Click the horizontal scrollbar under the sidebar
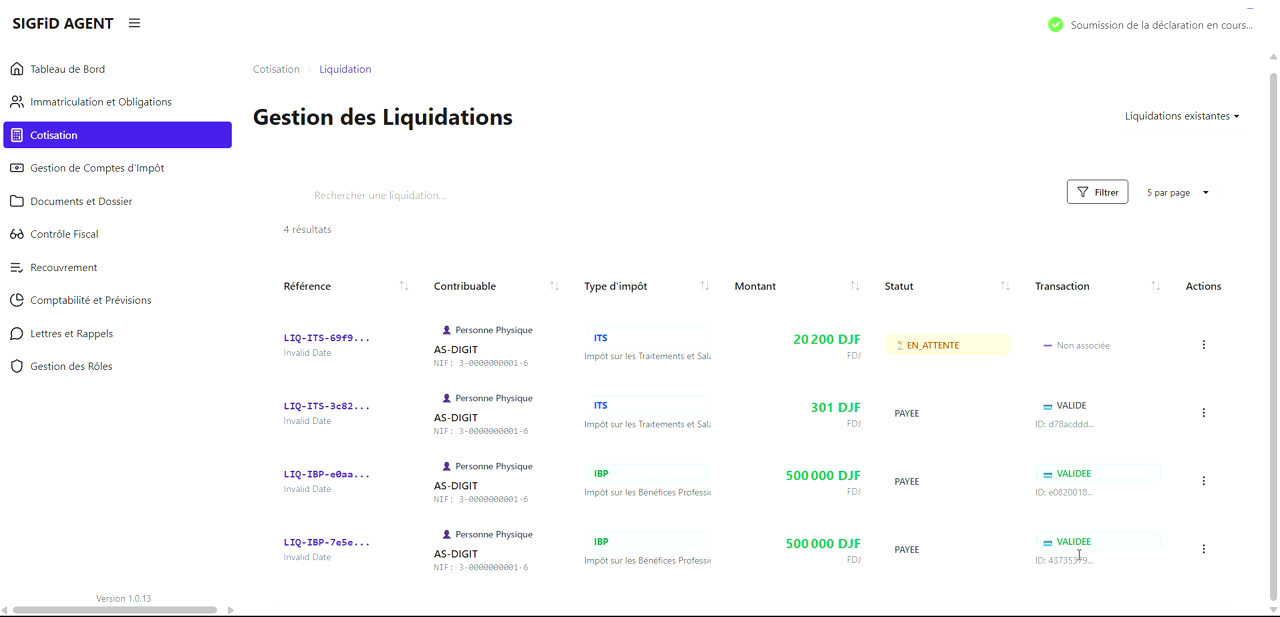Viewport: 1280px width, 617px height. [115, 609]
